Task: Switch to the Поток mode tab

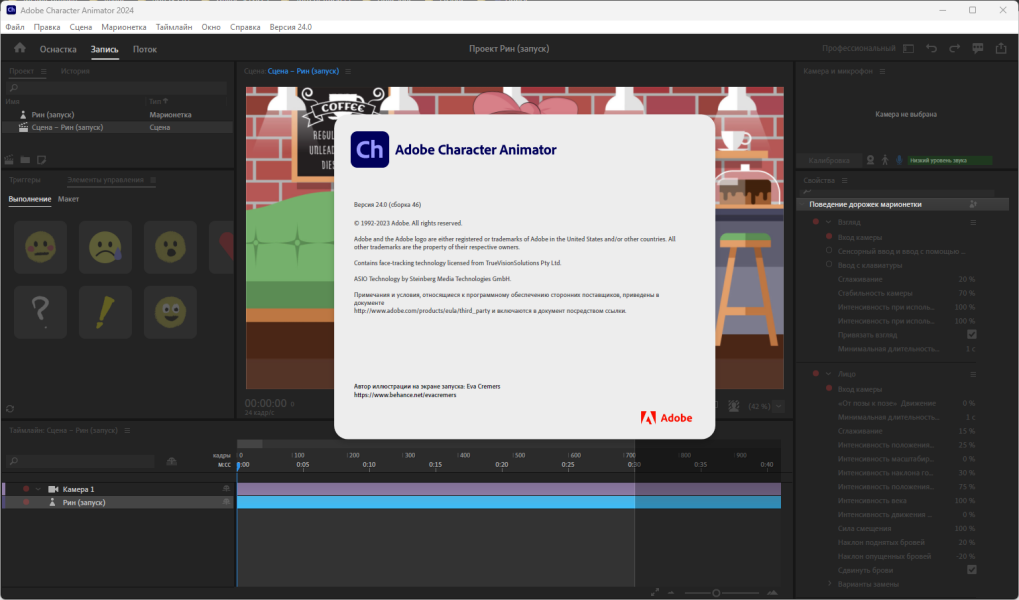Action: pyautogui.click(x=145, y=49)
